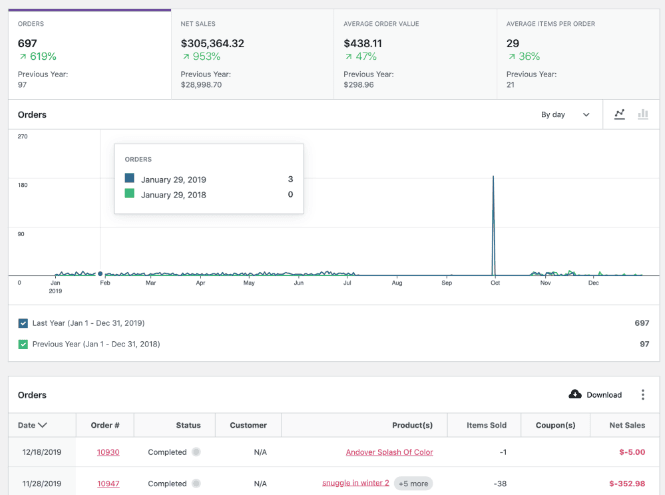Toggle Last Year 2019 series checkbox

(23, 323)
